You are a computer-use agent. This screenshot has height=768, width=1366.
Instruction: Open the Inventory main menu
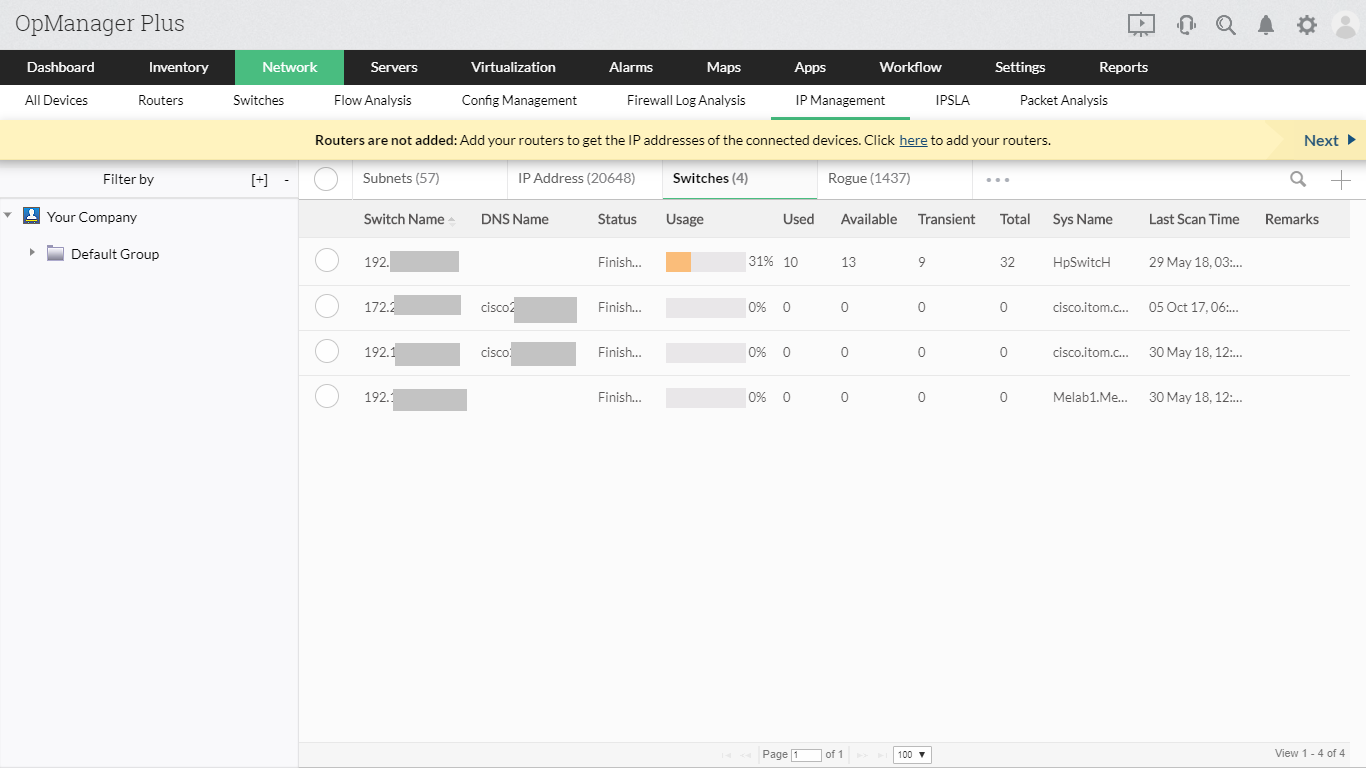point(178,67)
